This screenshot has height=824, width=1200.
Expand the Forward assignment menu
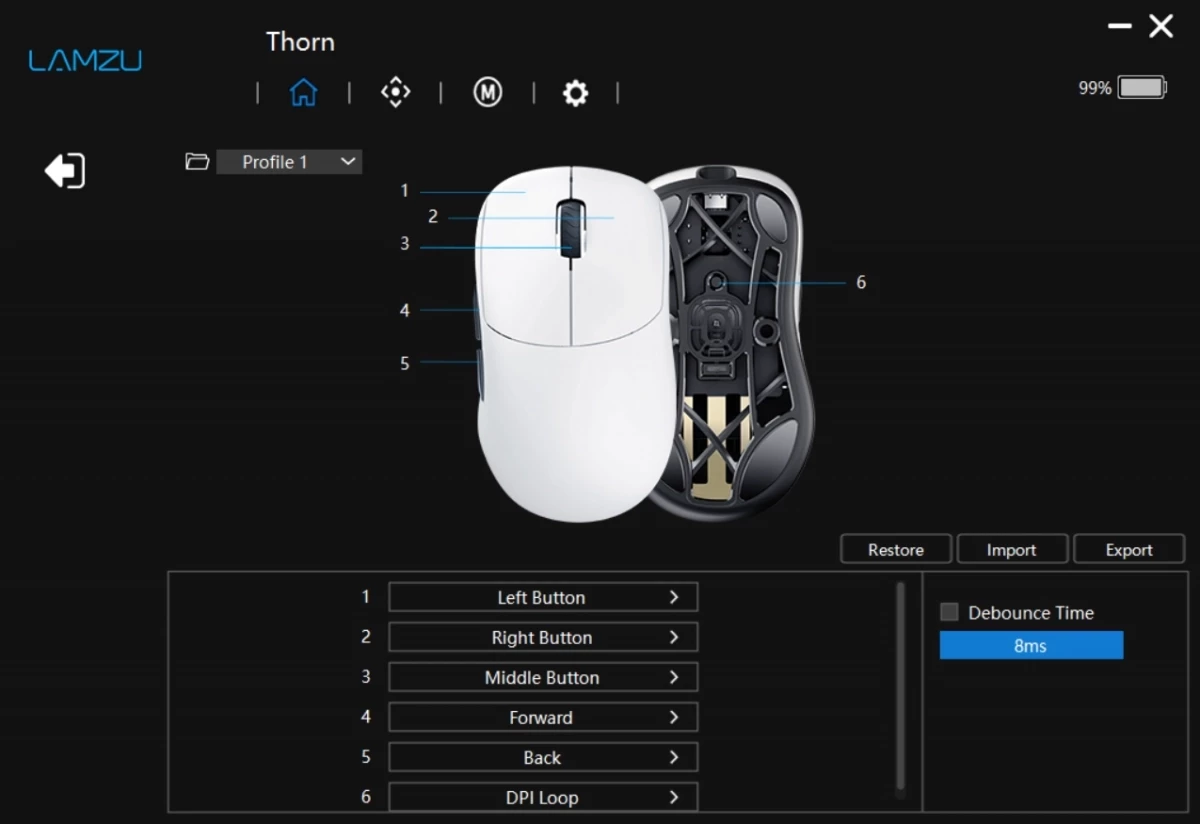click(543, 717)
